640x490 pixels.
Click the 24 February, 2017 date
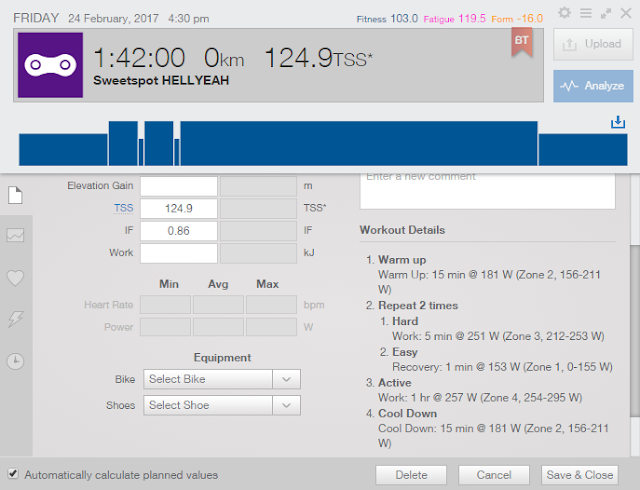pyautogui.click(x=113, y=19)
